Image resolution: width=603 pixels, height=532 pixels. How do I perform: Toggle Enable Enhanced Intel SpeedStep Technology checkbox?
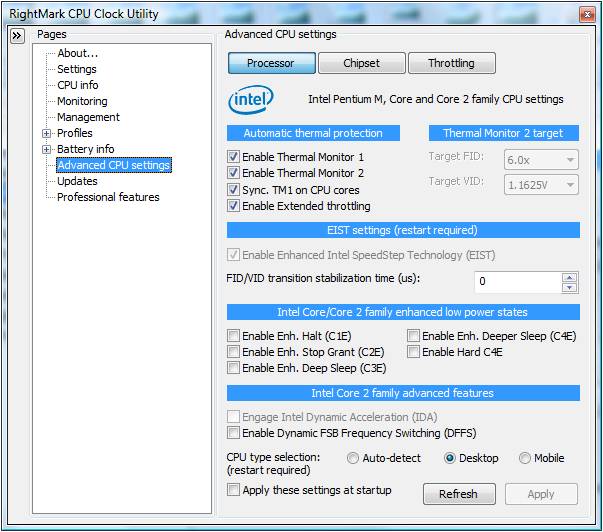coord(233,255)
